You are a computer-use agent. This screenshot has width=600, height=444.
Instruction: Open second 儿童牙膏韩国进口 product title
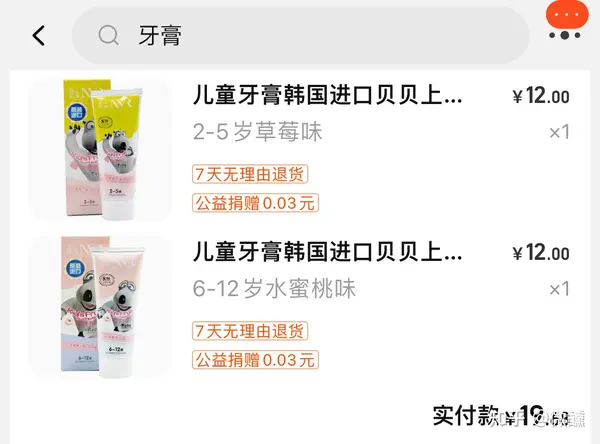[328, 252]
